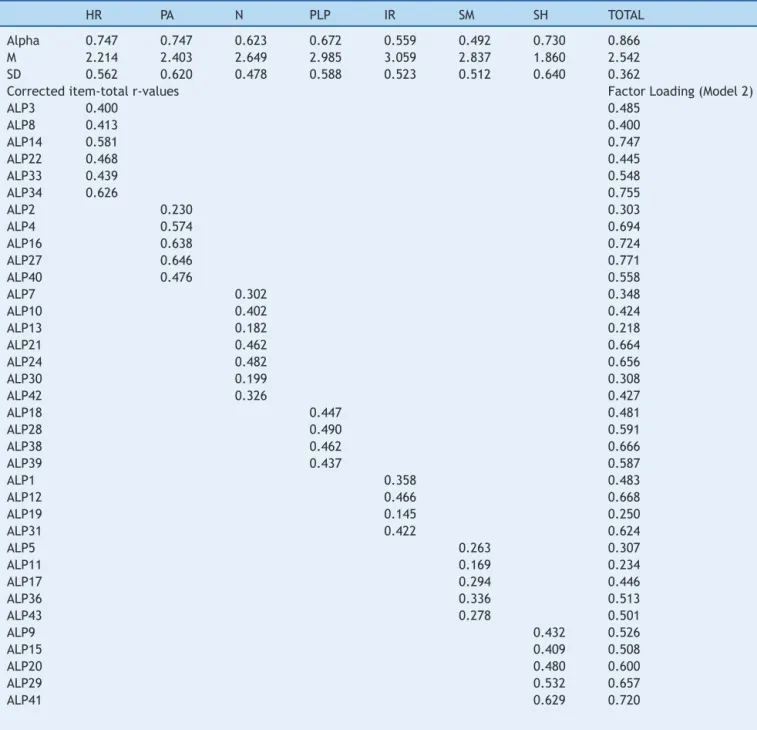Select the ALP24 row label
The image size is (757, 730).
pyautogui.click(x=24, y=362)
